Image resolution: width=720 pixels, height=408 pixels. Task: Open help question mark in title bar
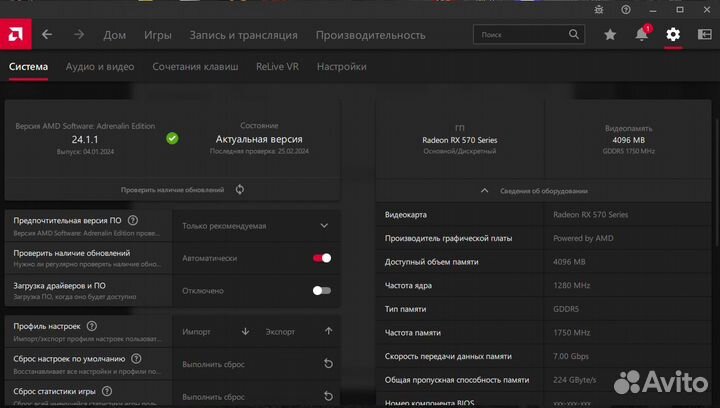point(626,10)
